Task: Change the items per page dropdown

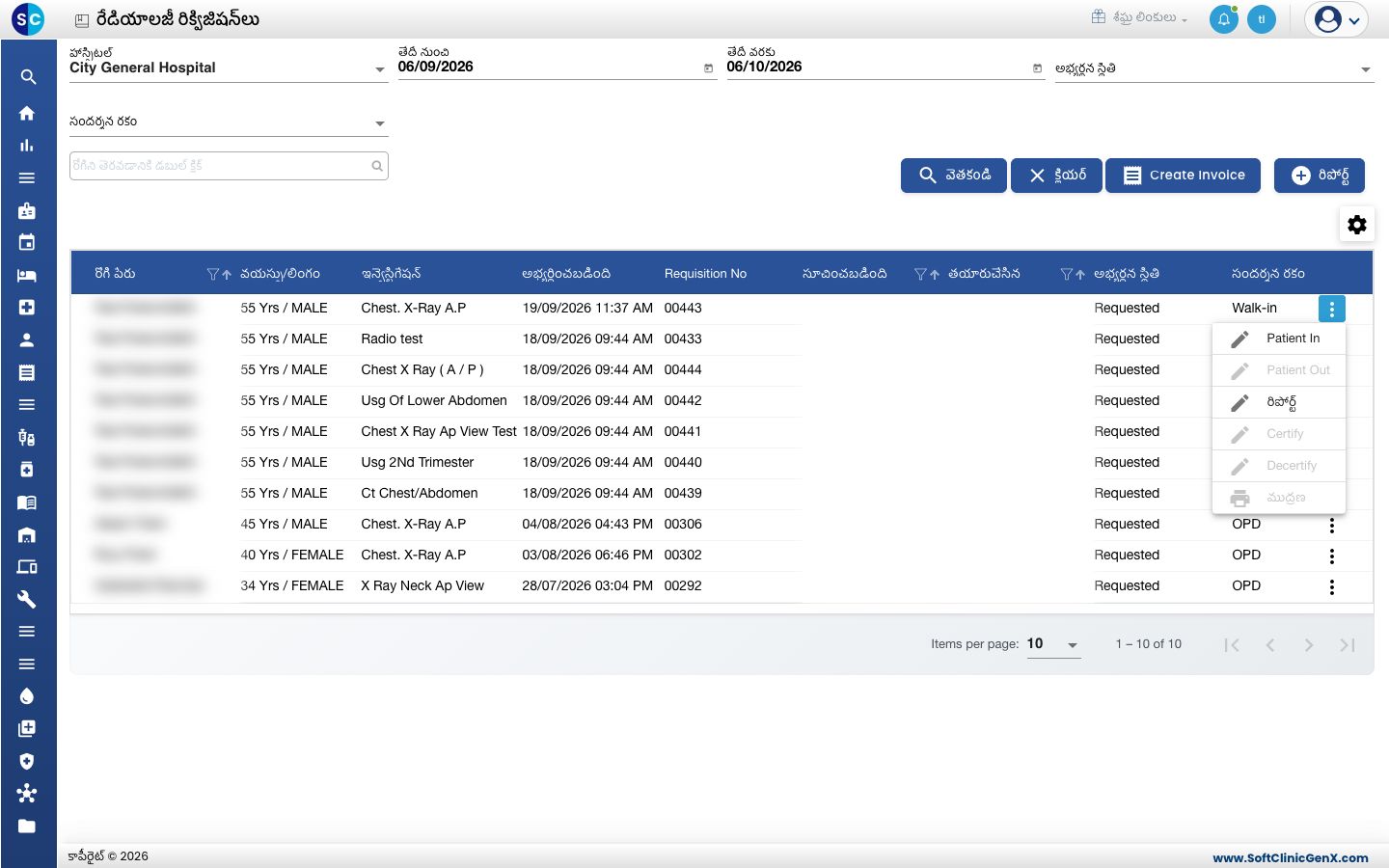Action: click(1053, 644)
